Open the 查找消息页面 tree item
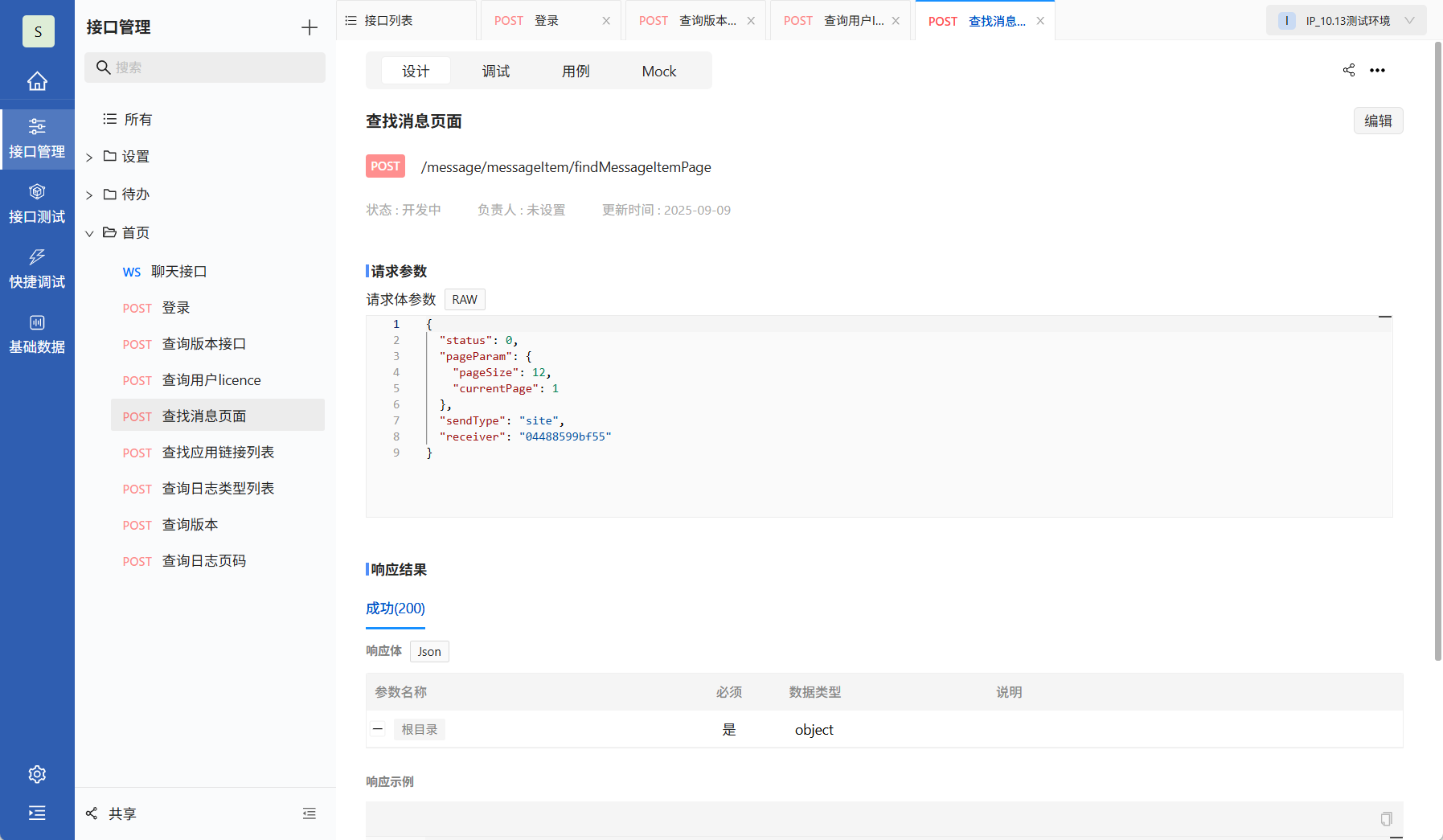1443x840 pixels. point(218,415)
